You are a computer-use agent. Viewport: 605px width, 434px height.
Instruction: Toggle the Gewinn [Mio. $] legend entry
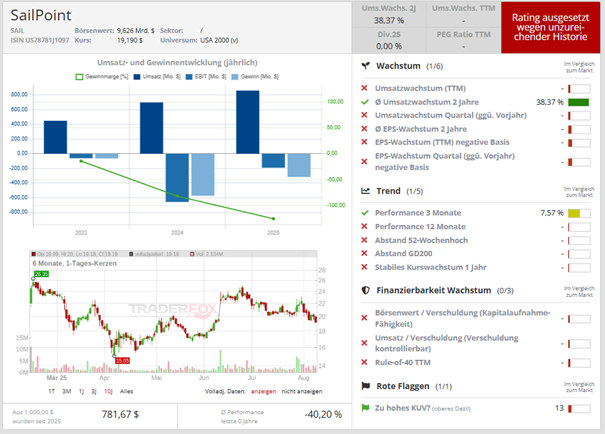pyautogui.click(x=255, y=77)
